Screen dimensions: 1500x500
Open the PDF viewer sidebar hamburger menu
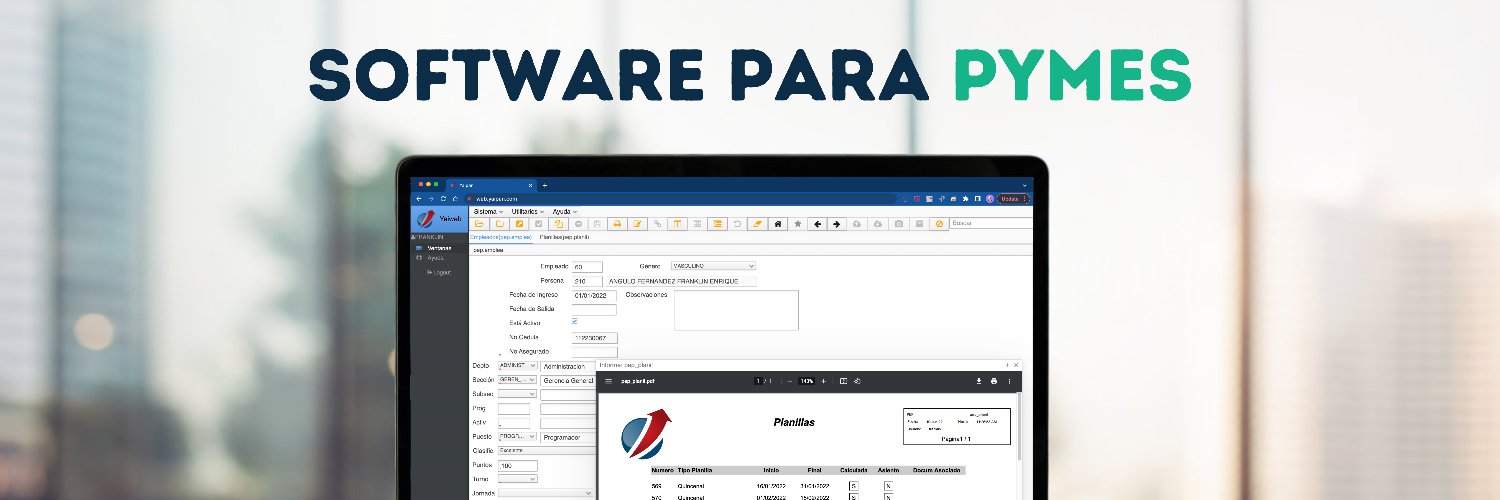607,381
